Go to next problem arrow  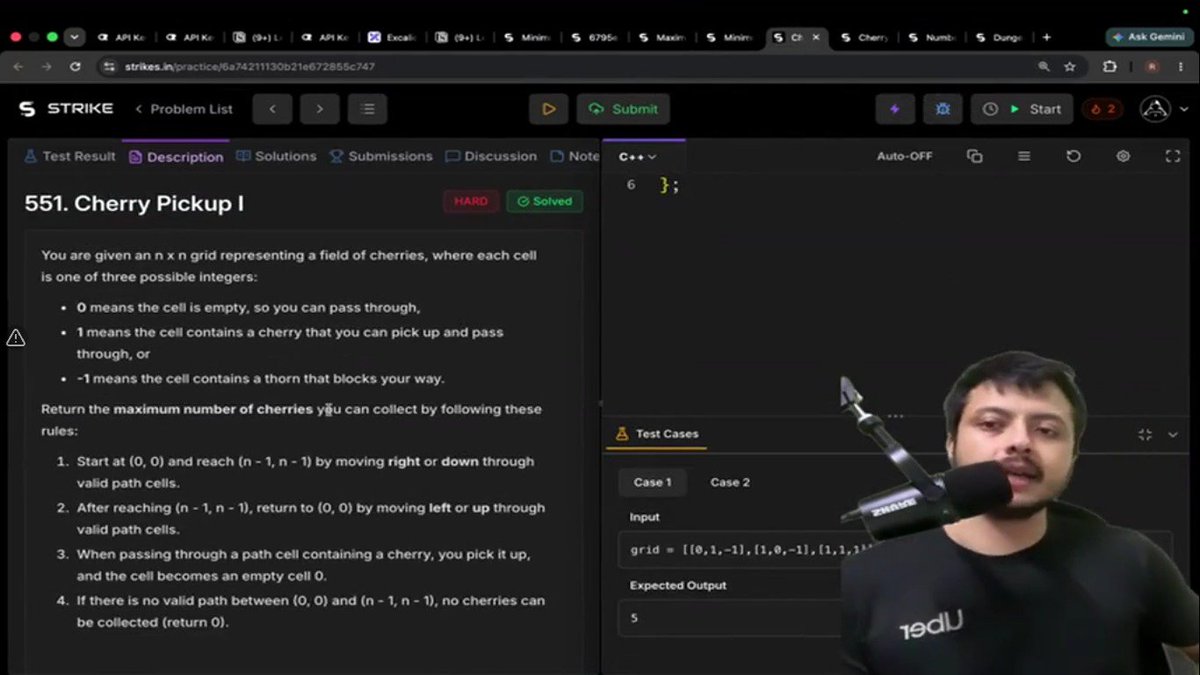[x=320, y=109]
